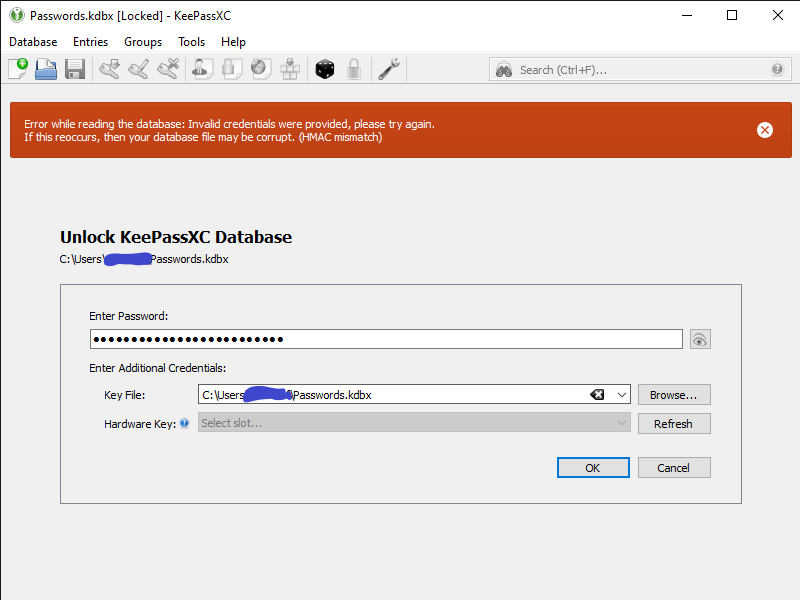Save the current database
Viewport: 800px width, 600px height.
click(x=74, y=68)
